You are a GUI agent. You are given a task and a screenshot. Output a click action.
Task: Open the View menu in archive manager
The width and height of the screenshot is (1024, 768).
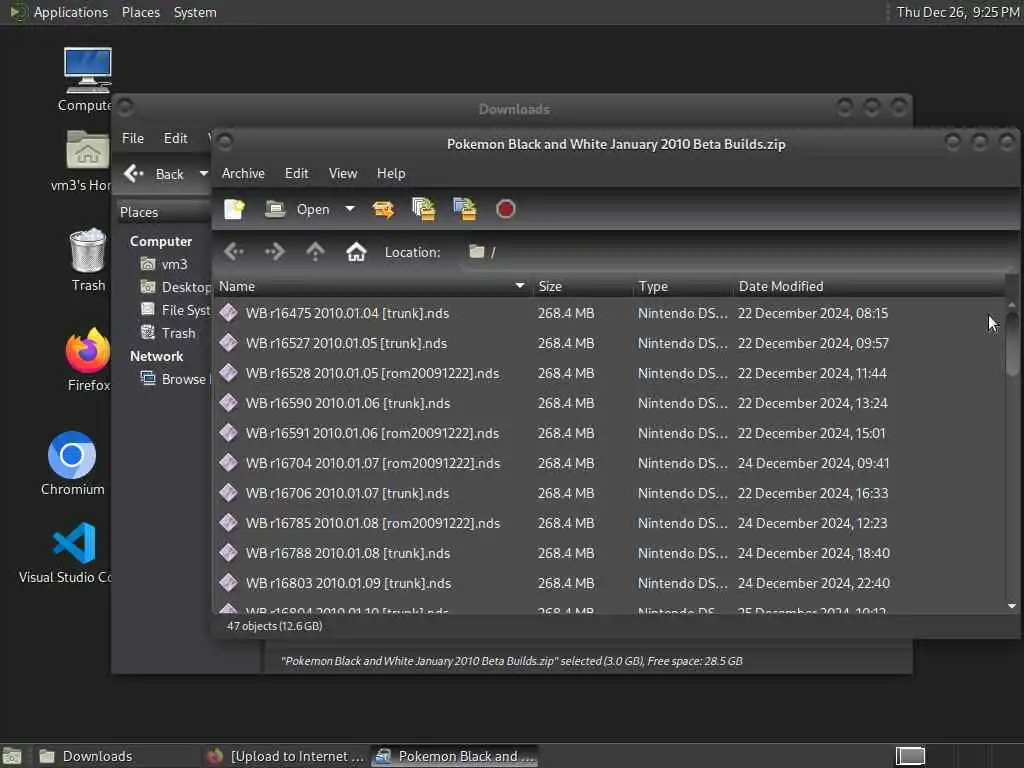(x=343, y=173)
